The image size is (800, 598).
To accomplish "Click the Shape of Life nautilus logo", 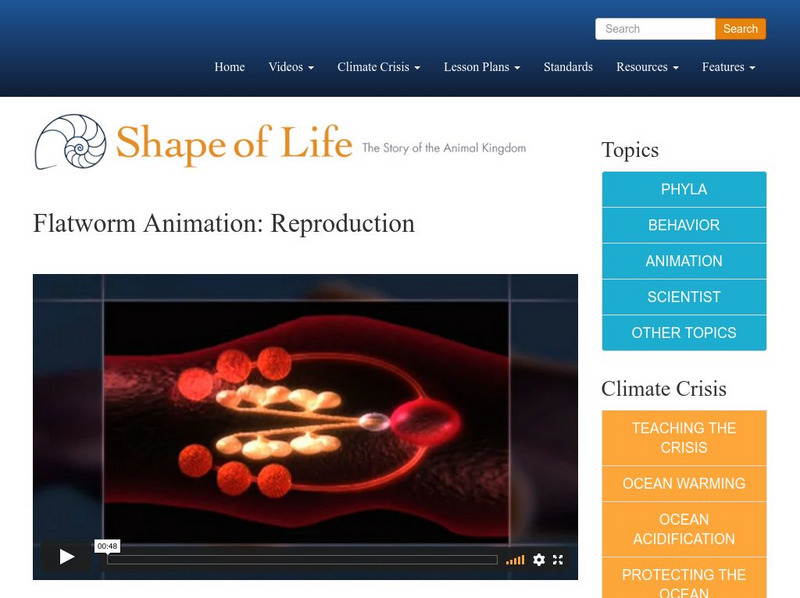I will pos(70,142).
